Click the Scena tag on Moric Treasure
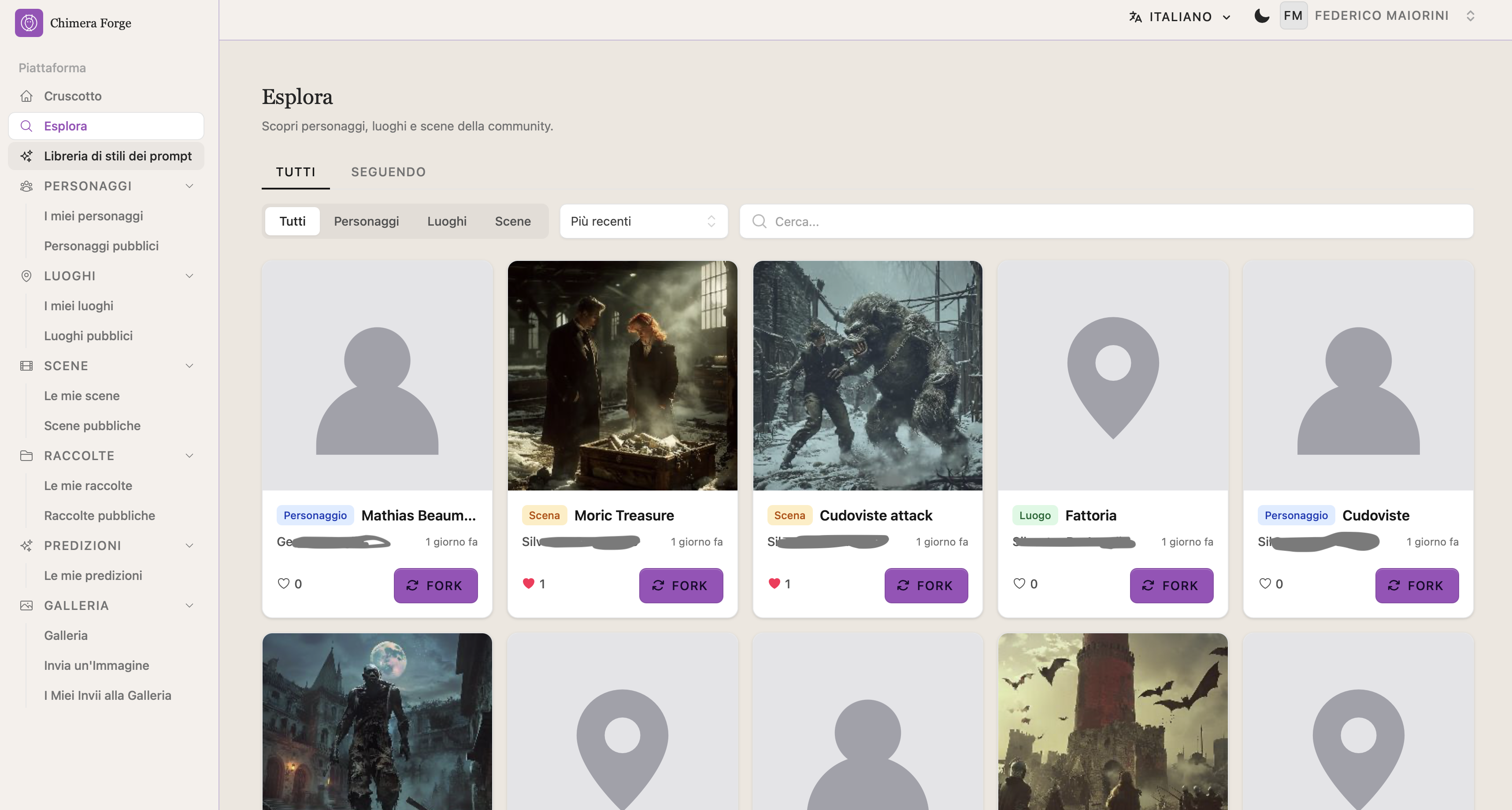The width and height of the screenshot is (1512, 810). [x=544, y=515]
